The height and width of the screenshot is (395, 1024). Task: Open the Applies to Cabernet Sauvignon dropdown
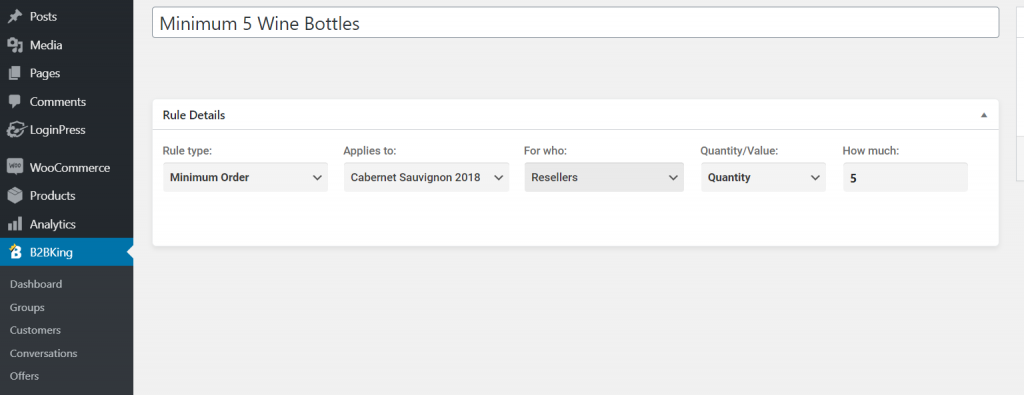tap(426, 177)
